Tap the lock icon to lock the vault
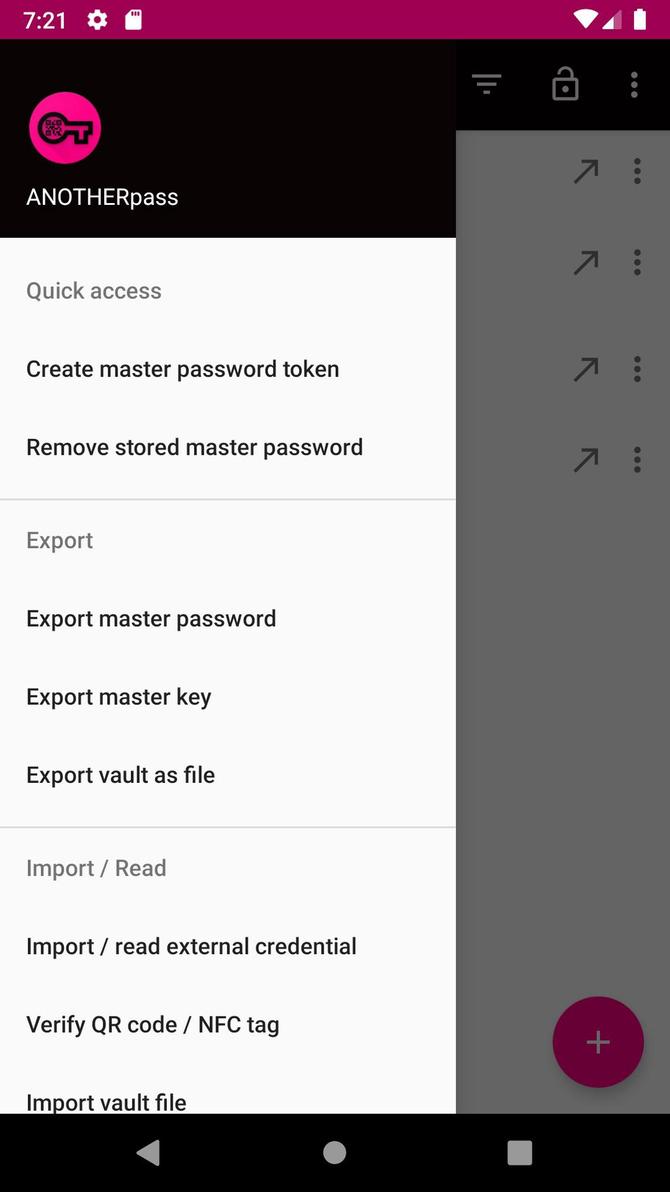This screenshot has width=670, height=1192. click(x=565, y=84)
